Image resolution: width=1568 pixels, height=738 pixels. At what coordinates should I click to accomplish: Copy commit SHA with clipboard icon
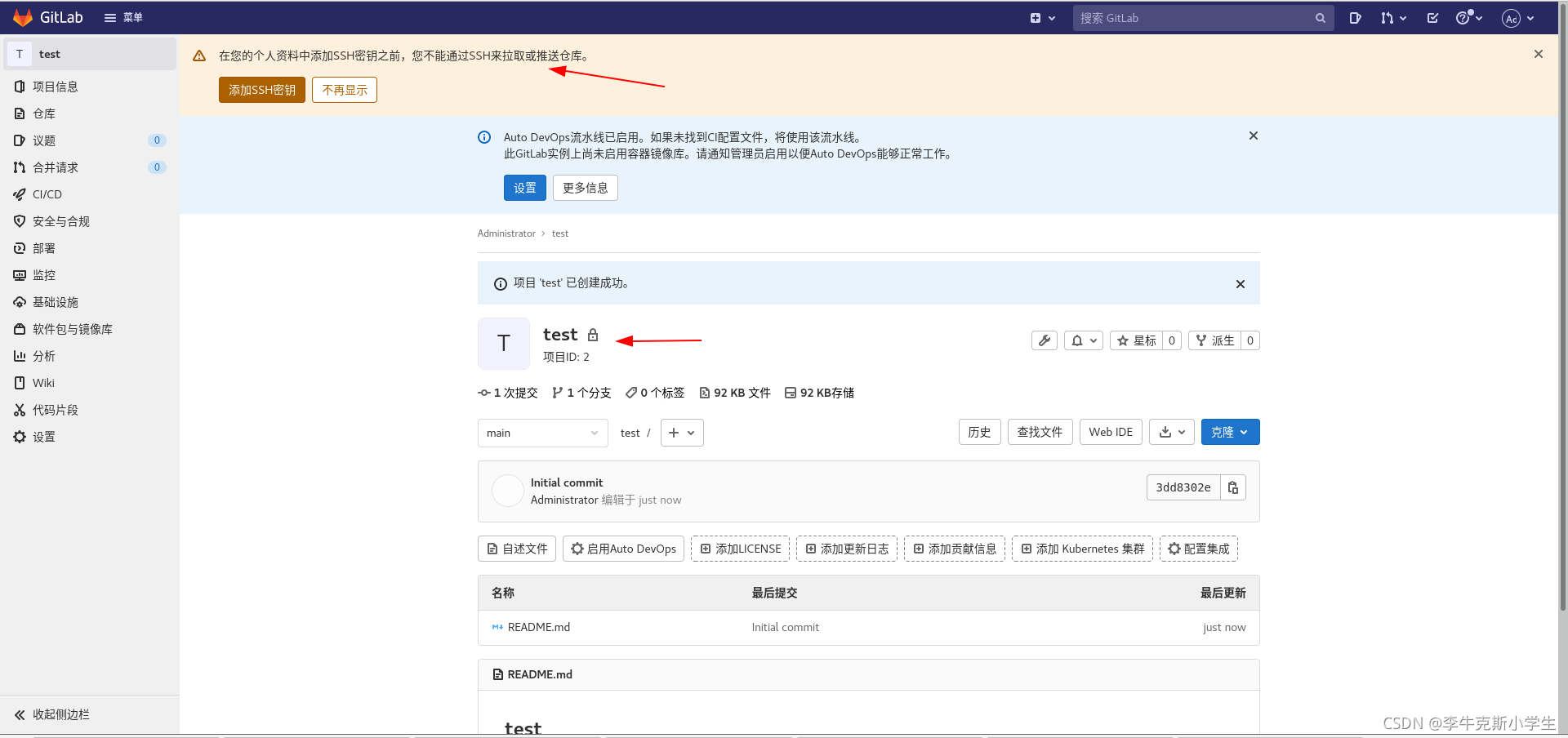[1233, 487]
